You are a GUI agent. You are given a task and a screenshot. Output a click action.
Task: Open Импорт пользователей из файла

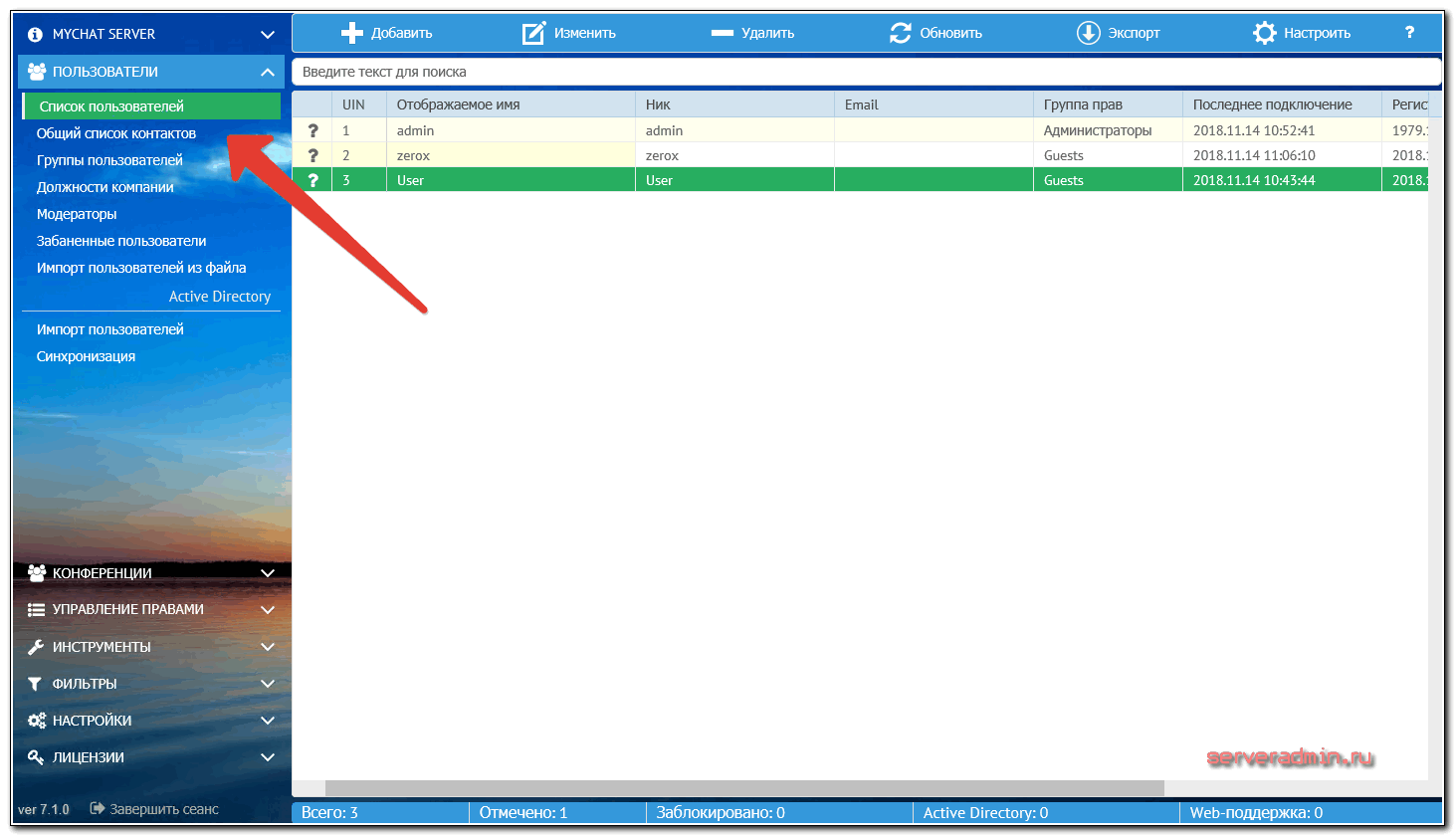click(x=141, y=268)
